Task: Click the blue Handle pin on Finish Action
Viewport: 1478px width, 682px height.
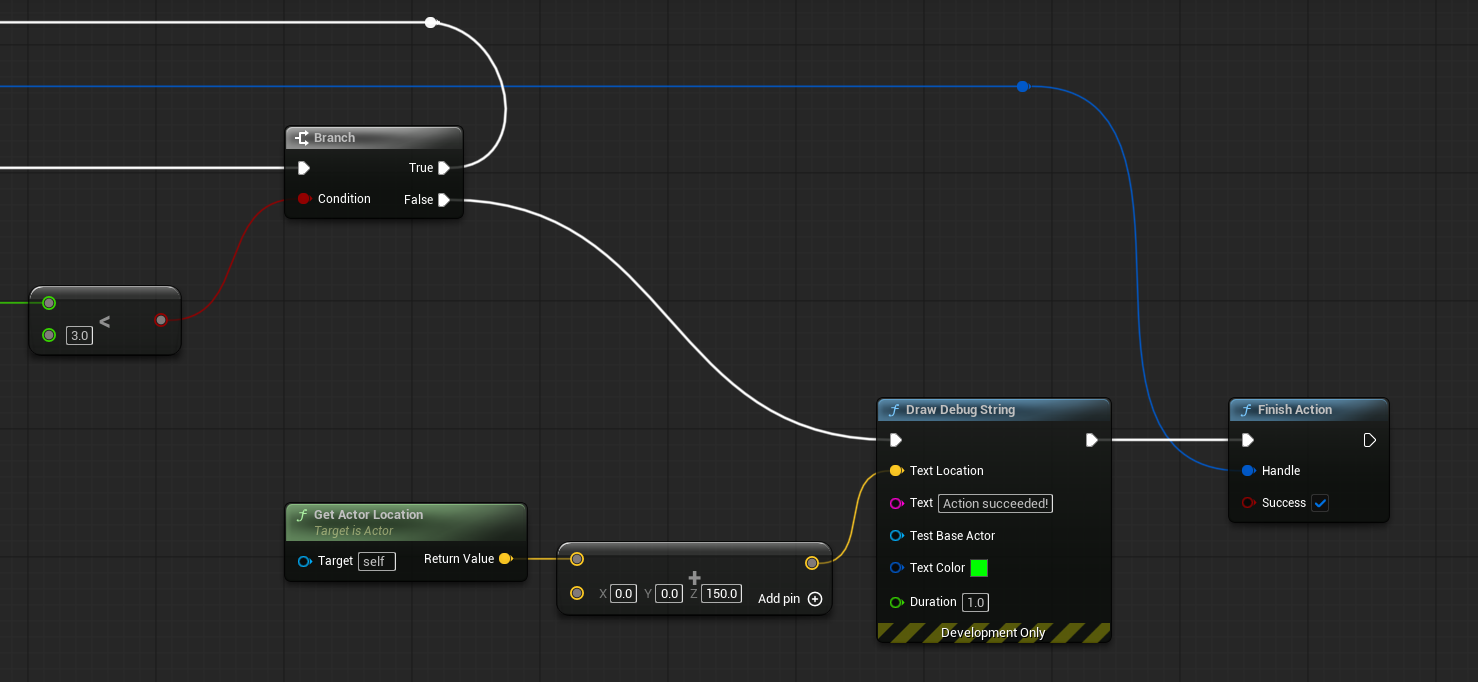Action: tap(1248, 471)
